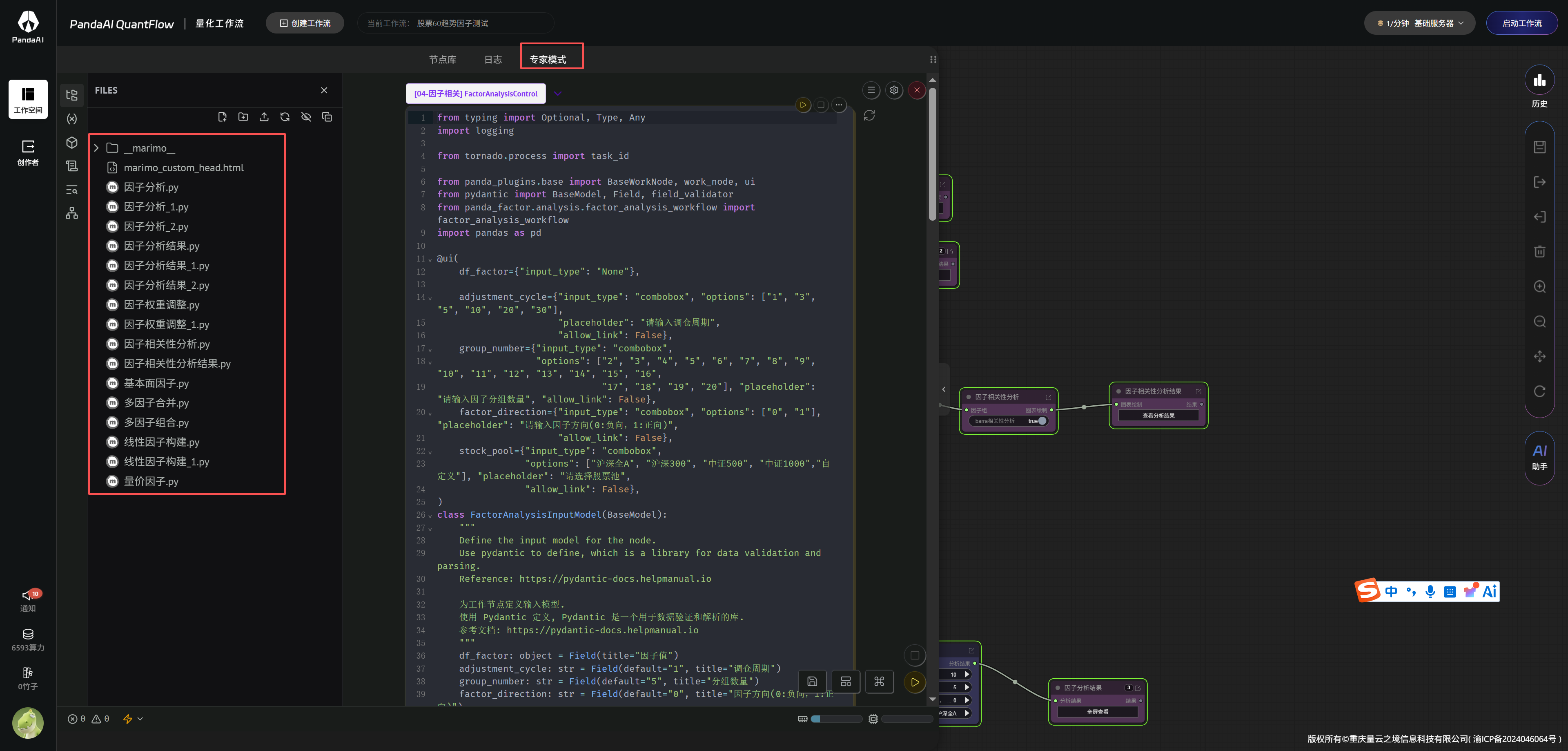Open the file explorer panel icon

coord(72,95)
